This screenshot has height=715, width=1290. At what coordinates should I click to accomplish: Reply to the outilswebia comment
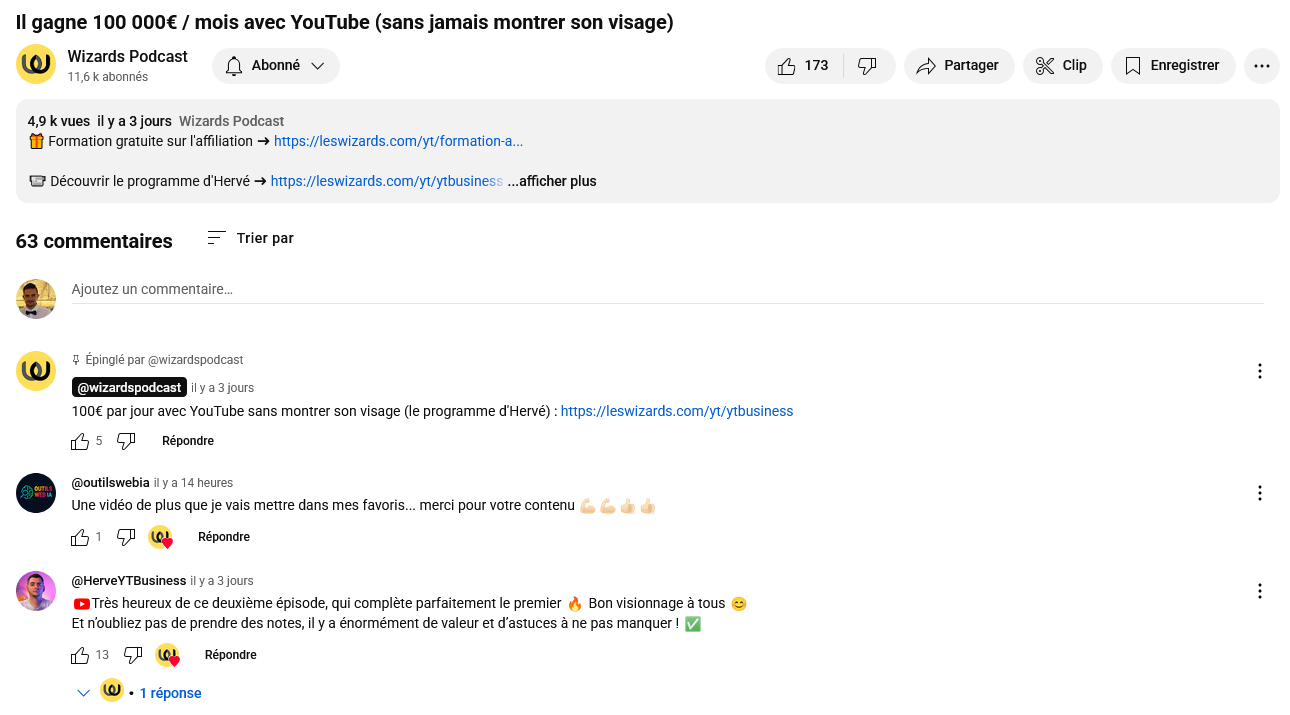click(224, 537)
